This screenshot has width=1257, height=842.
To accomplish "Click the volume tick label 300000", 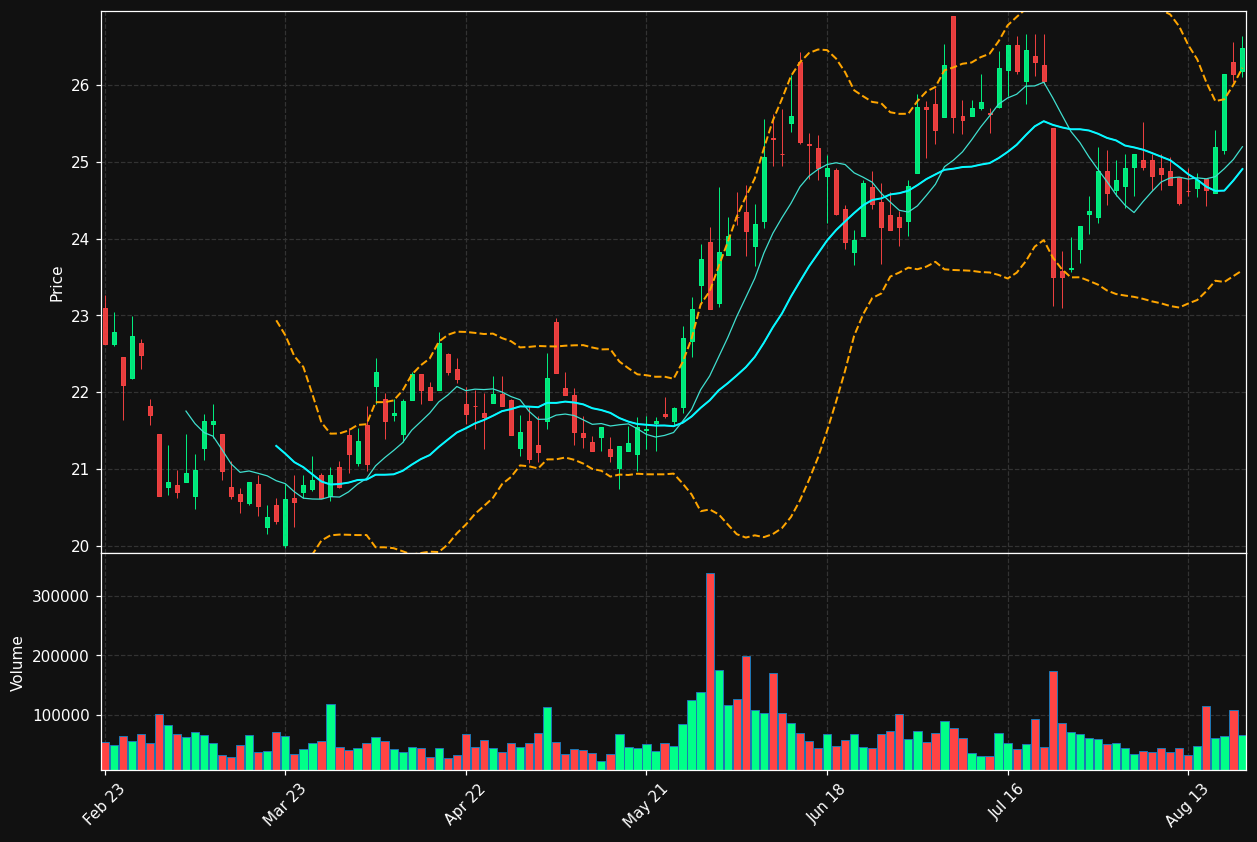I will (62, 597).
